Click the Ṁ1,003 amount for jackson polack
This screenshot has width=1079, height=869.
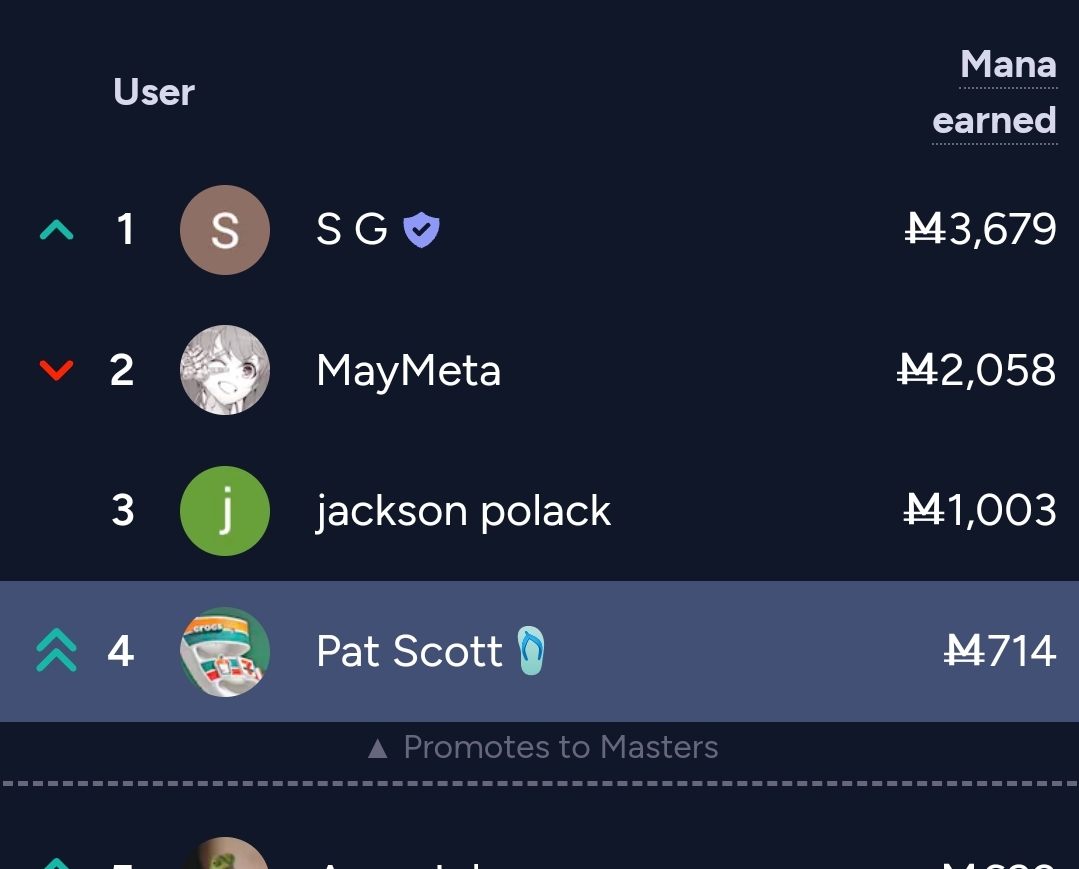980,511
